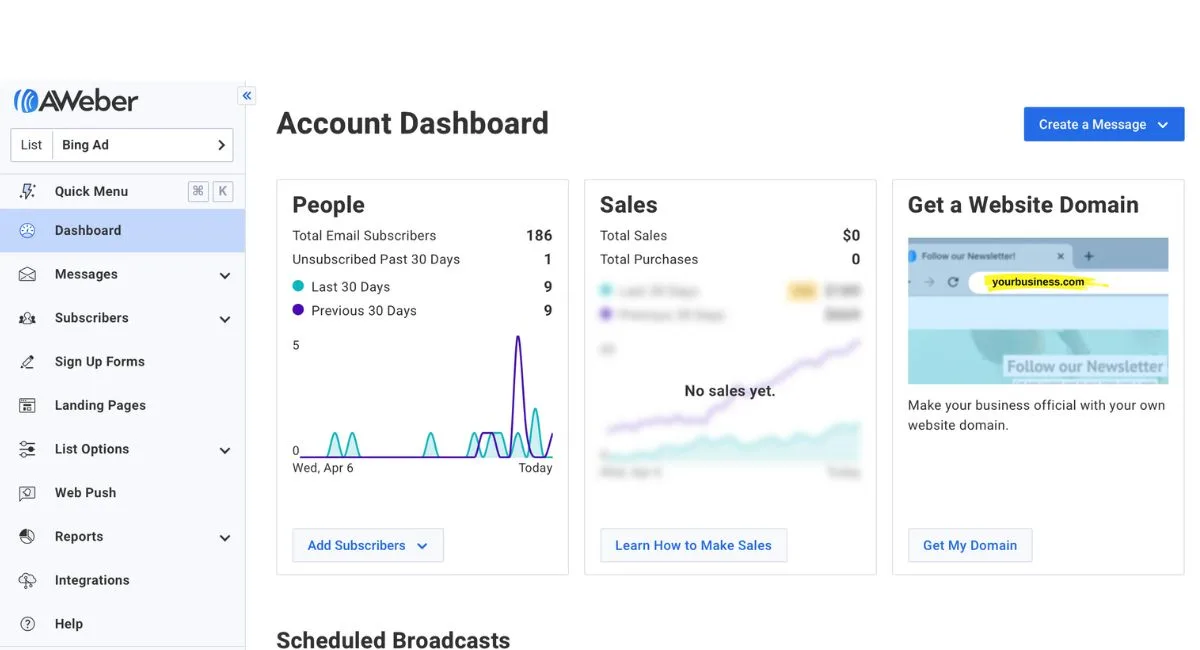
Task: Expand the Subscribers submenu chevron
Action: tap(225, 320)
